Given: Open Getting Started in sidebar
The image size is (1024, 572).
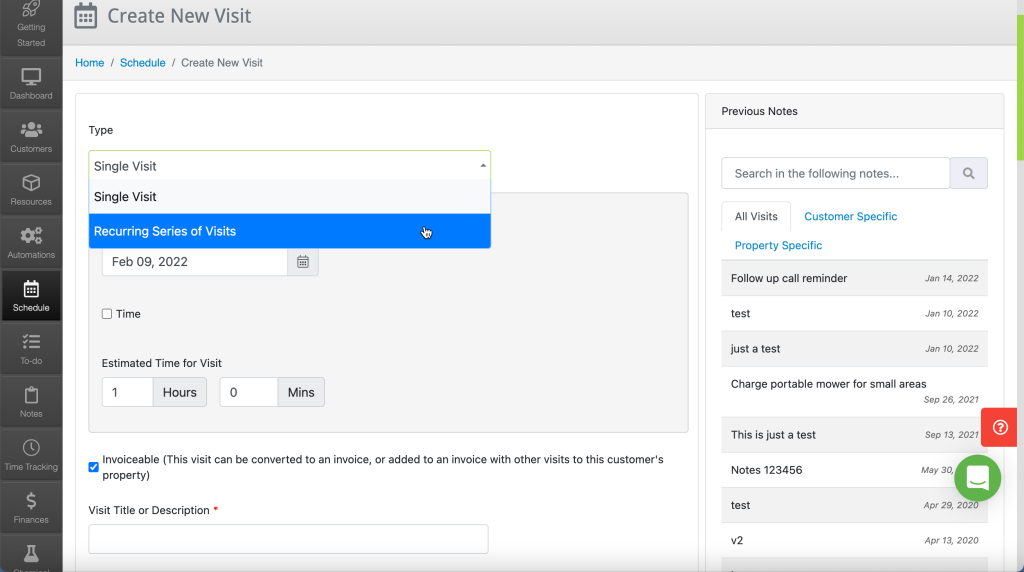Looking at the screenshot, I should (31, 26).
